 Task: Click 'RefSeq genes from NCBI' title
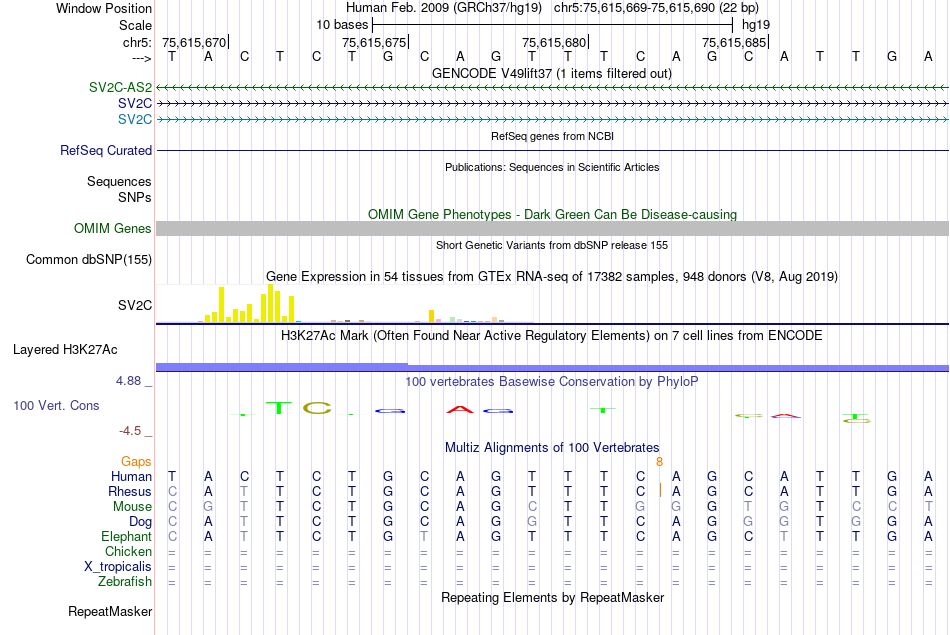pyautogui.click(x=552, y=136)
